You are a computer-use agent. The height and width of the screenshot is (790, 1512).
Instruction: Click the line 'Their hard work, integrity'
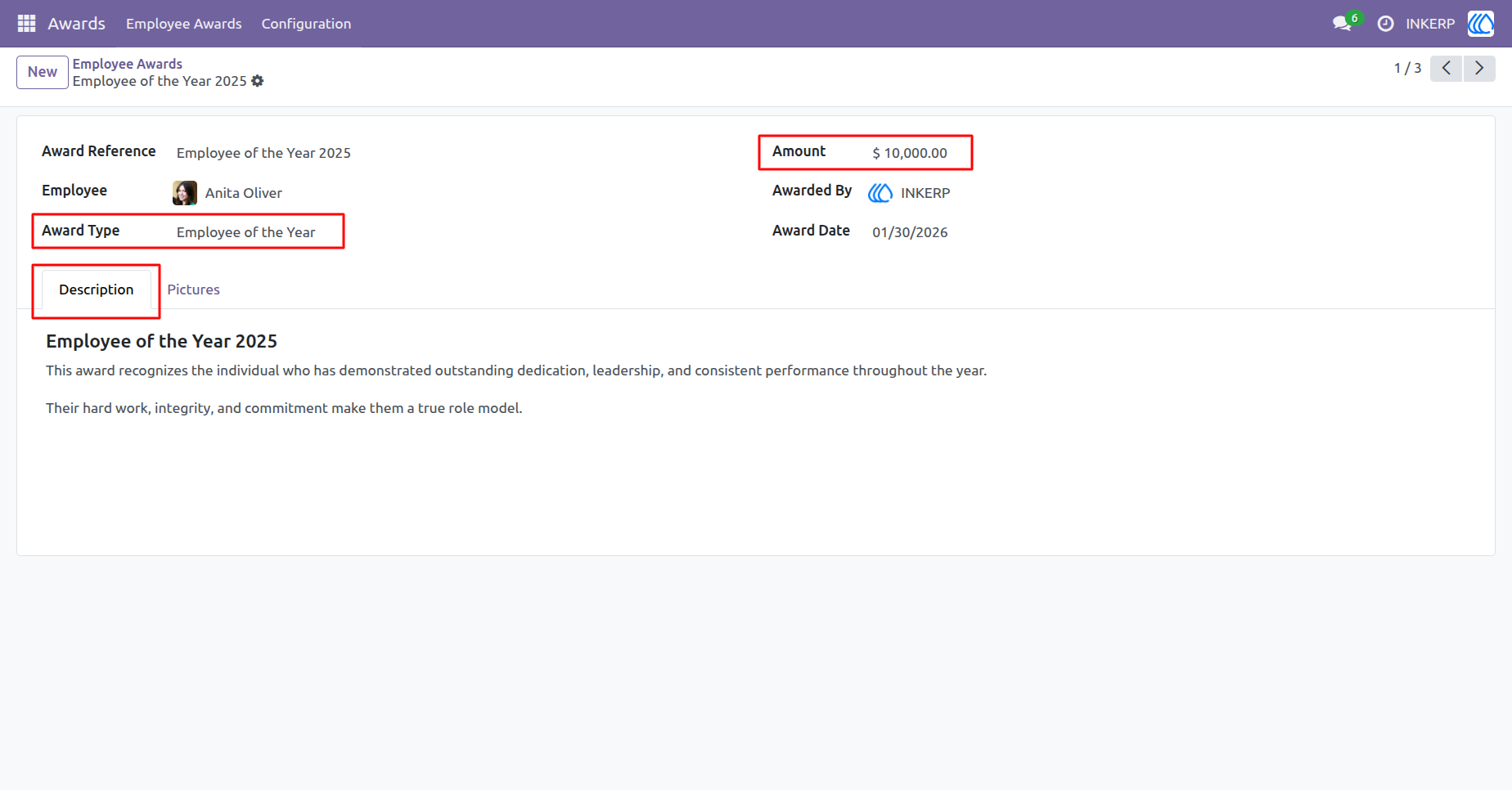(x=284, y=408)
